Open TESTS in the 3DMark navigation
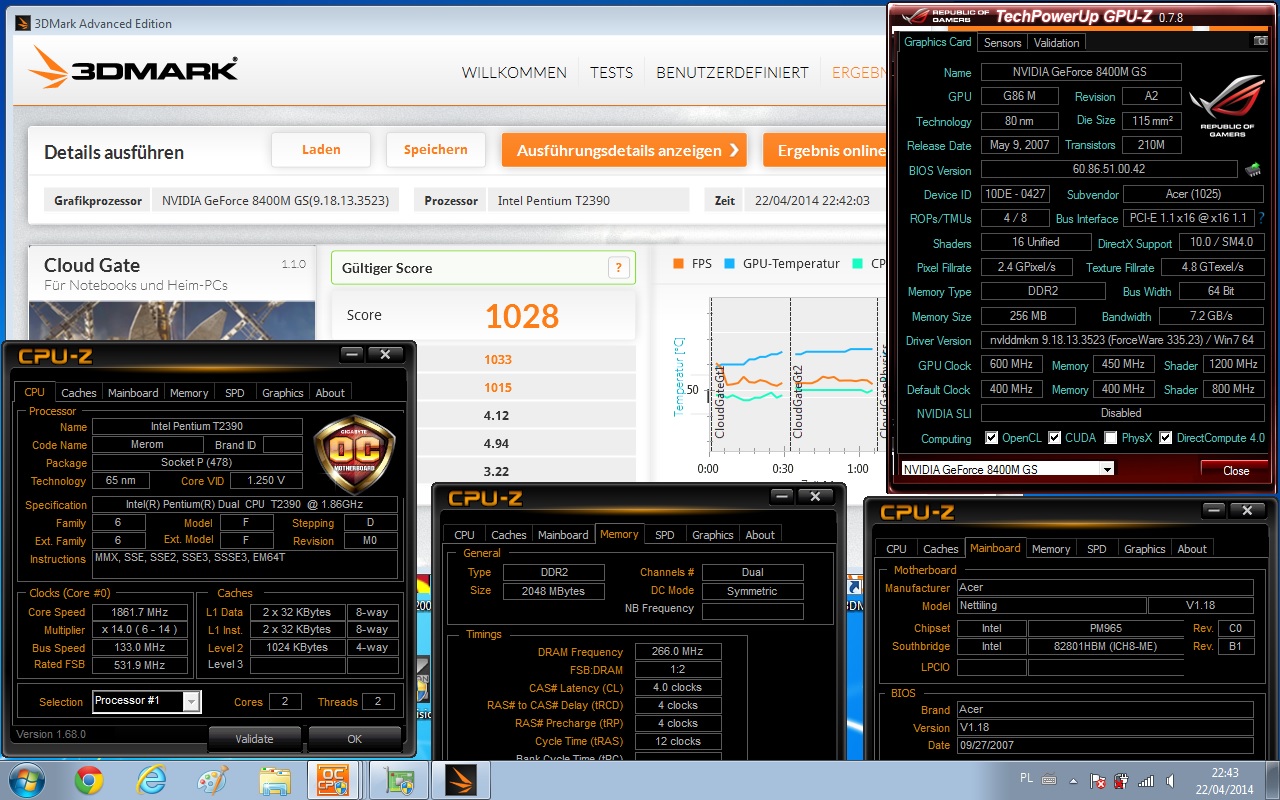This screenshot has height=800, width=1280. point(611,73)
